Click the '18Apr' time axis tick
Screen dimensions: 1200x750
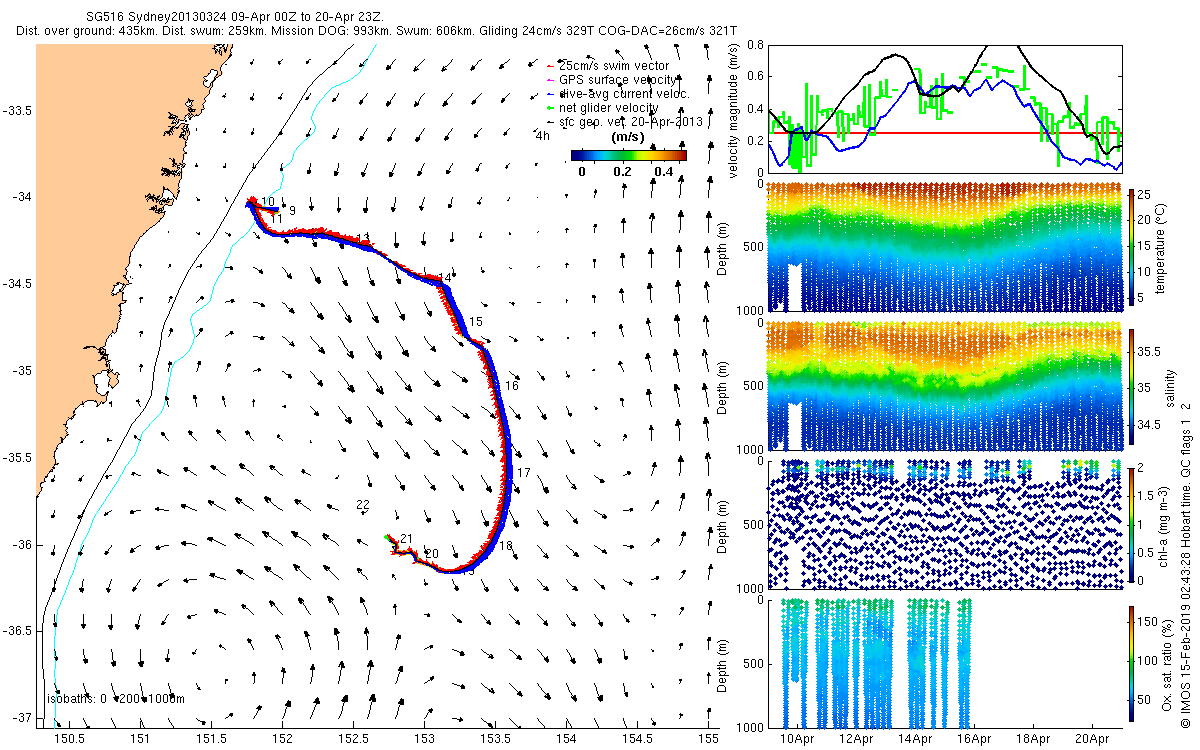pyautogui.click(x=1033, y=739)
